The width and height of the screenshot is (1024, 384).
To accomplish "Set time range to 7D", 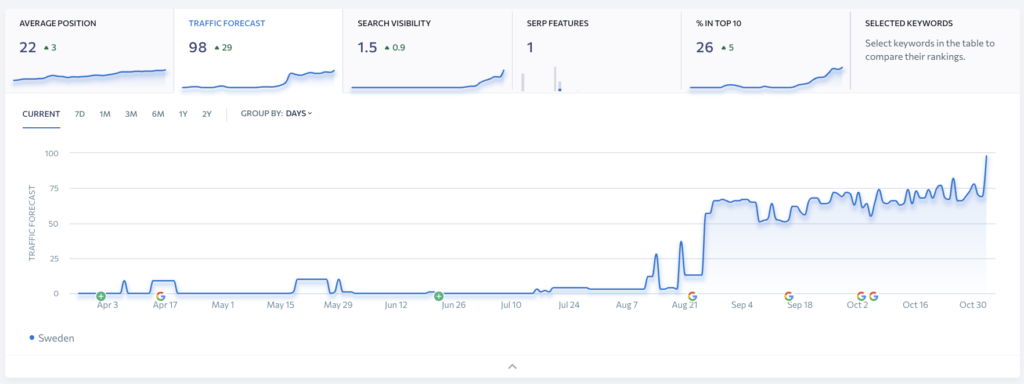I will tap(80, 114).
